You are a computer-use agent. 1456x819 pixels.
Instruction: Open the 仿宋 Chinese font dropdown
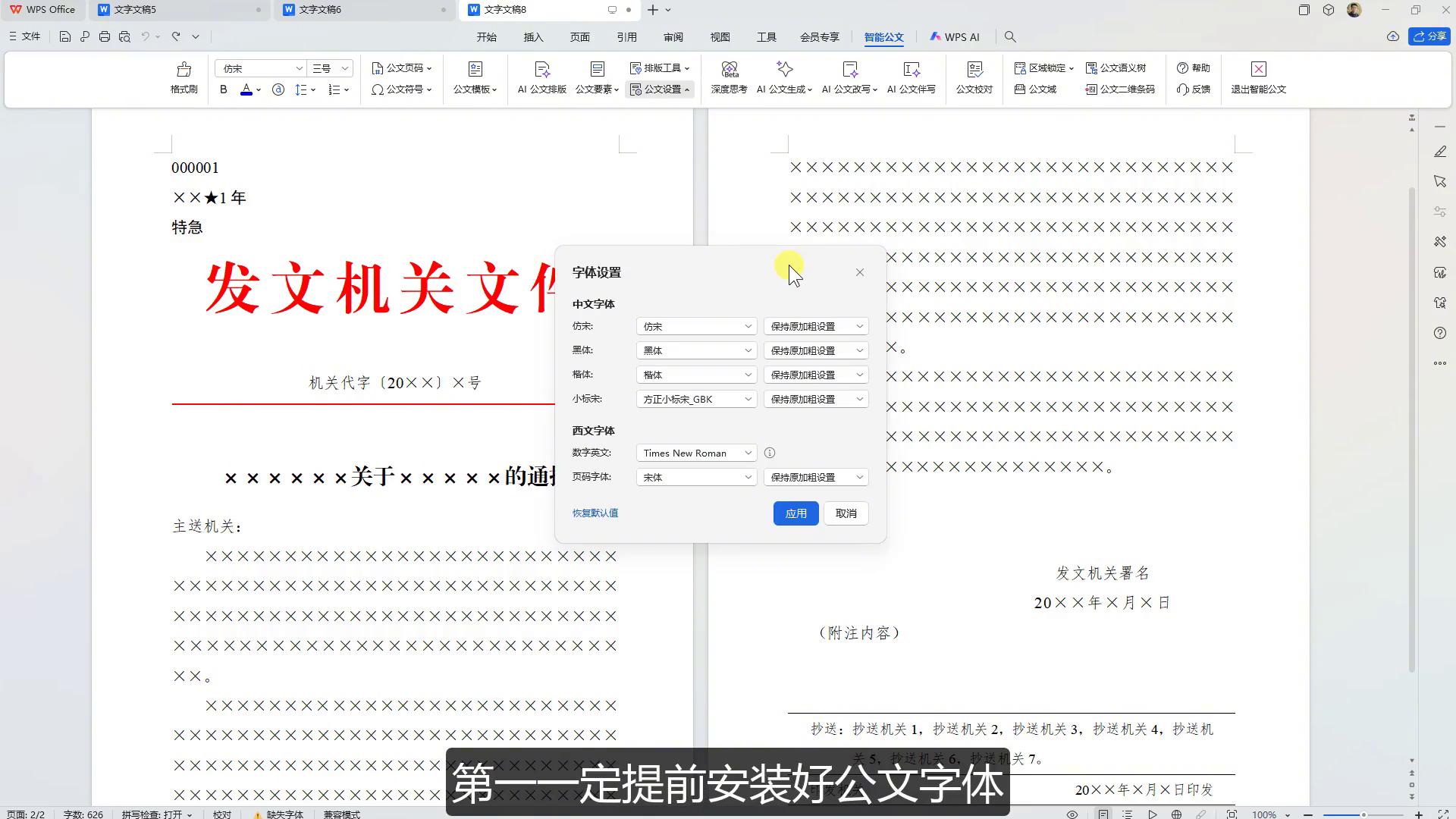coord(694,326)
